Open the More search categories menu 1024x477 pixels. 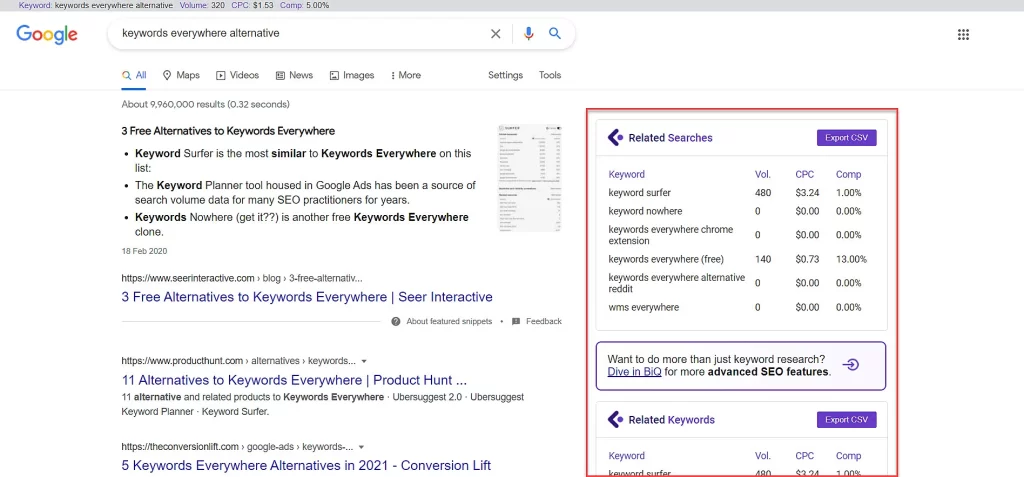[406, 75]
